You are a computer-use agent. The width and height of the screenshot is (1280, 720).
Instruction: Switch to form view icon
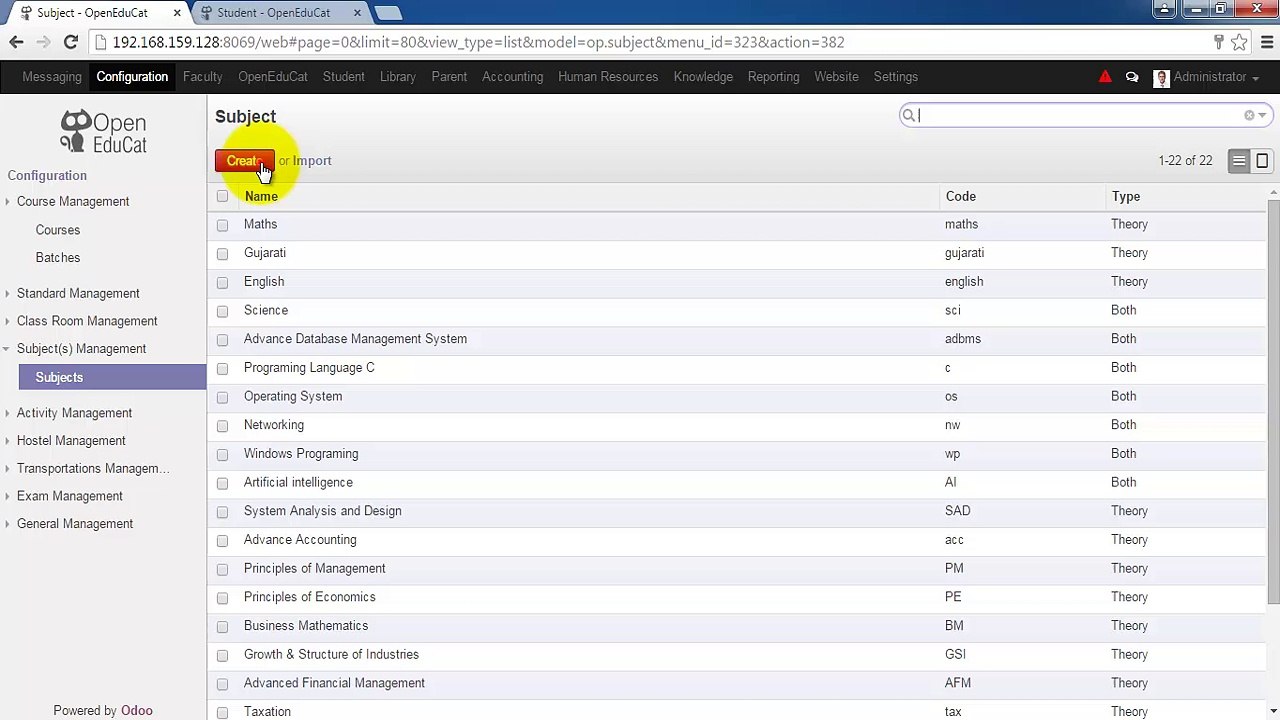(x=1262, y=161)
